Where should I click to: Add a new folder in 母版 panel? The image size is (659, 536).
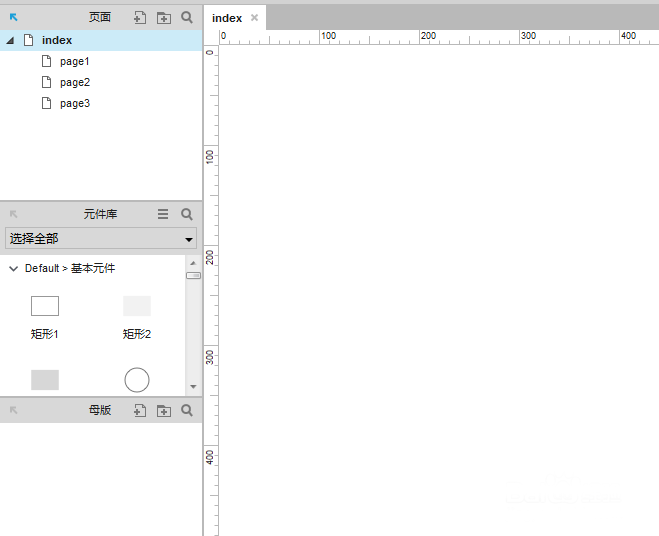(x=163, y=411)
